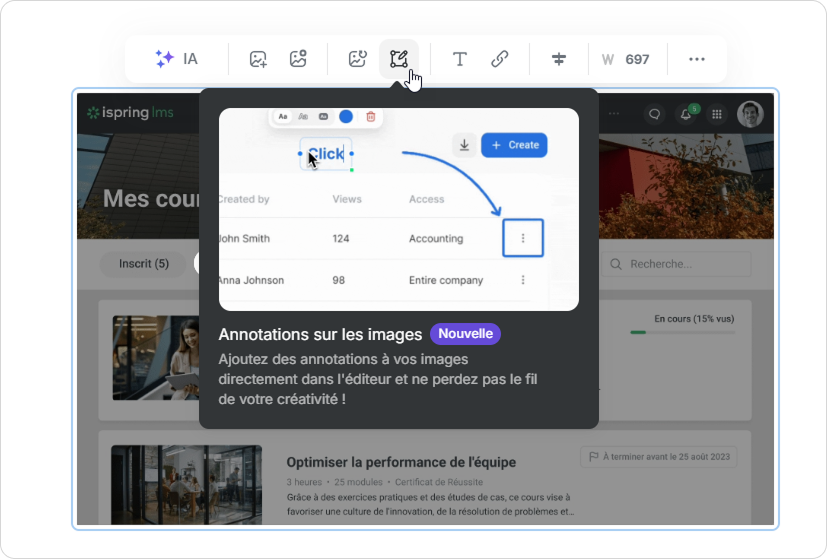827x559 pixels.
Task: Click the blue color circle in annotation bar
Action: pyautogui.click(x=346, y=117)
